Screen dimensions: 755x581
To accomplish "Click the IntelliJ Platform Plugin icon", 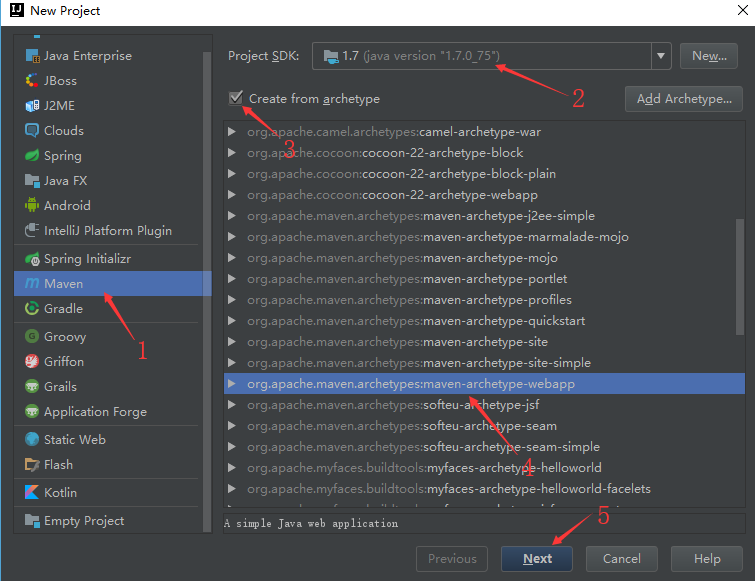I will click(32, 231).
